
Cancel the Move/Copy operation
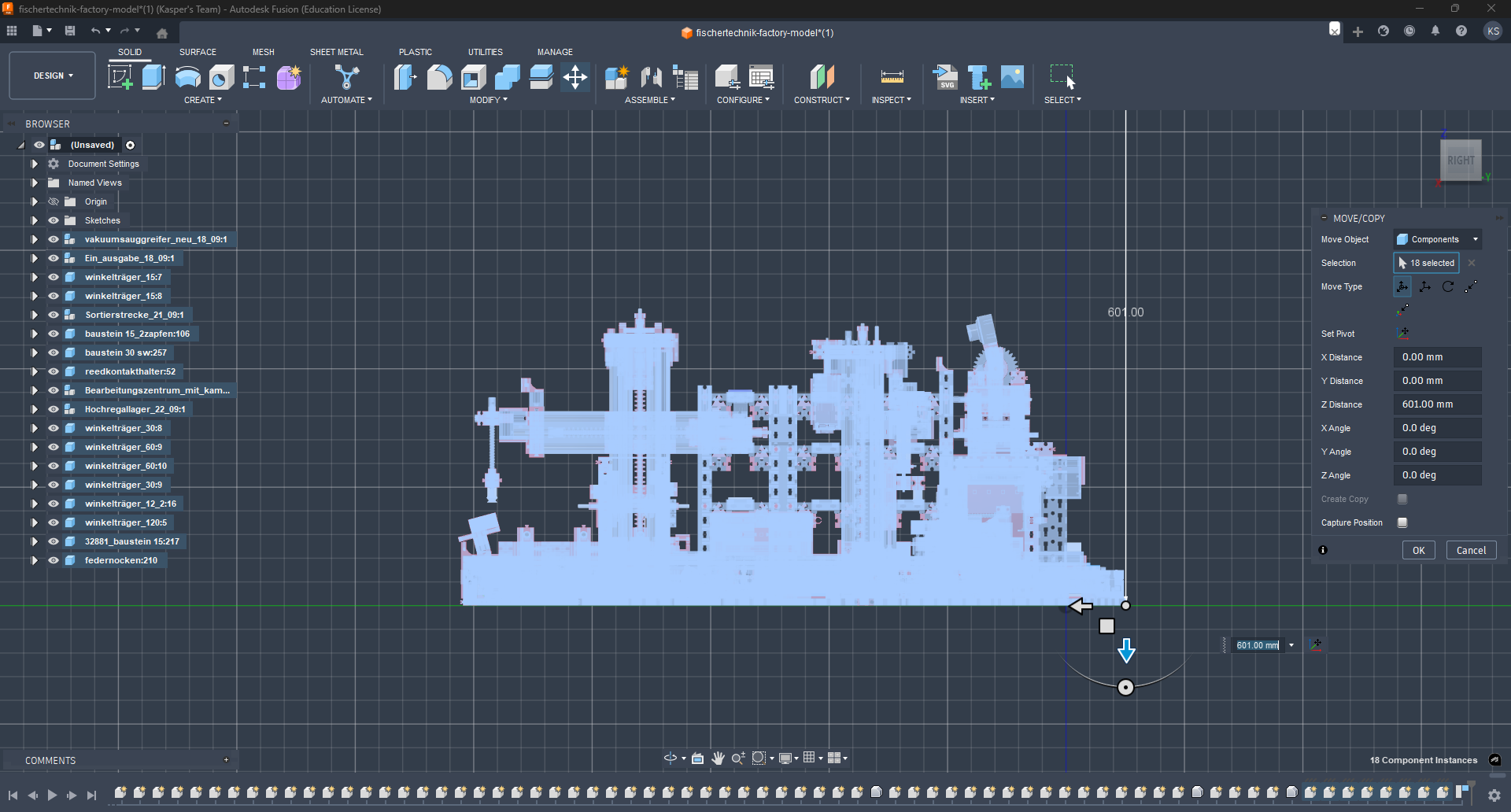pos(1470,550)
